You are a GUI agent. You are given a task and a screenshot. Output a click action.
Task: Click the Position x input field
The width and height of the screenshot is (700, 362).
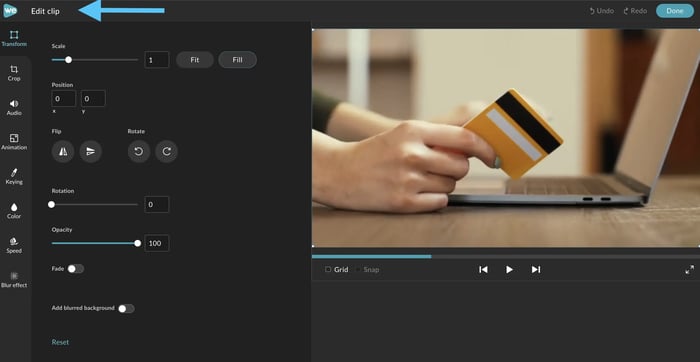tap(63, 99)
